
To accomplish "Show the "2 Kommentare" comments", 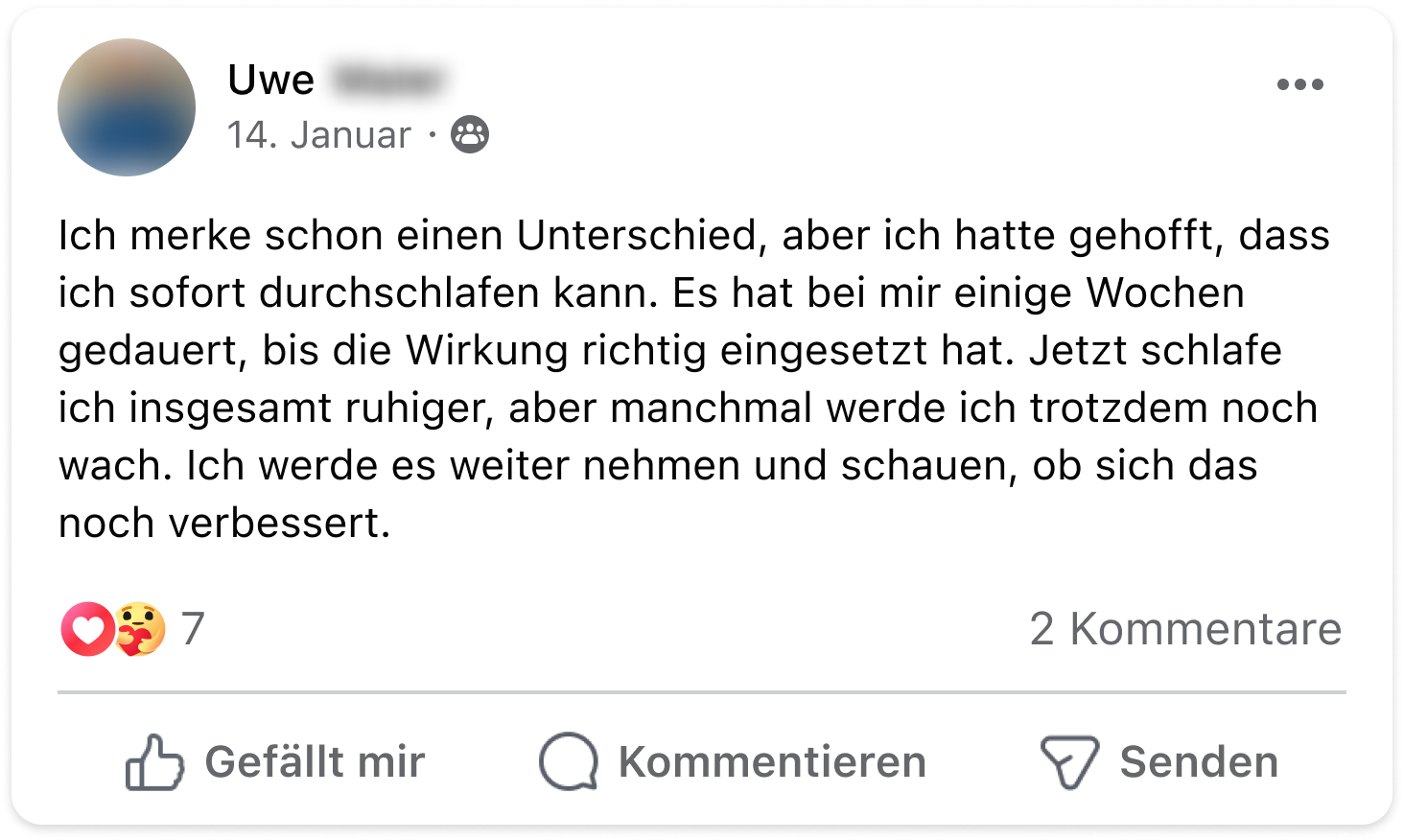I will tap(1185, 629).
